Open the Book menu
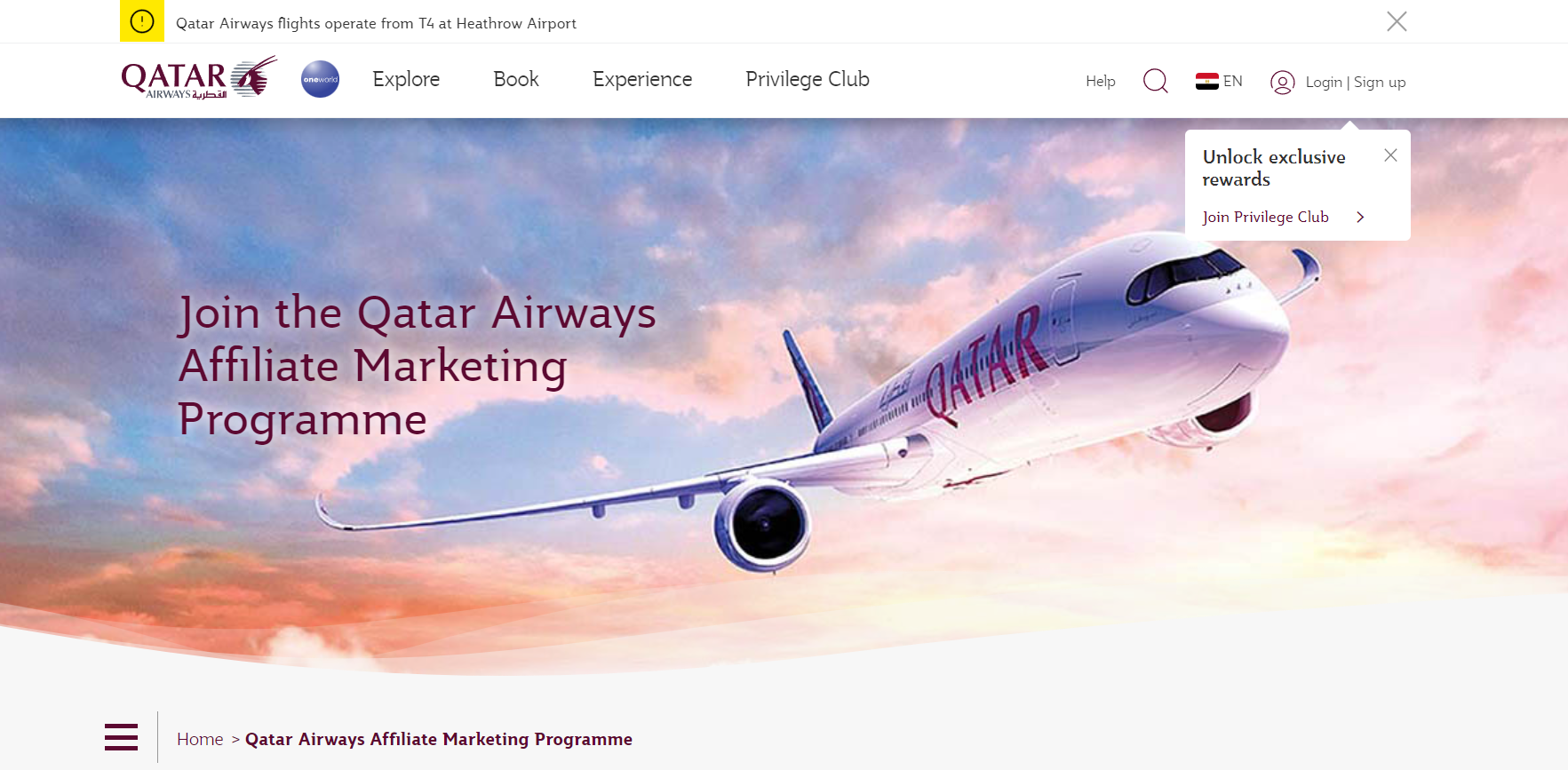 pyautogui.click(x=516, y=79)
